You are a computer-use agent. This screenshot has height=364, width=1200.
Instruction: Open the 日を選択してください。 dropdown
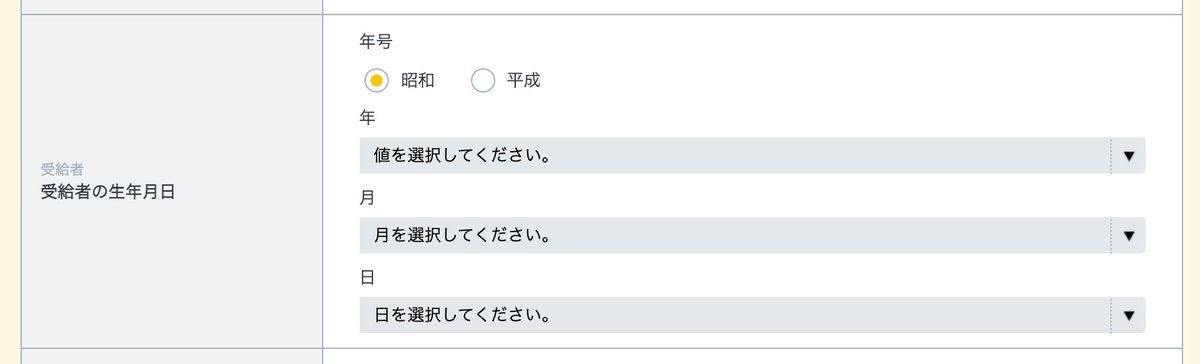pyautogui.click(x=752, y=316)
